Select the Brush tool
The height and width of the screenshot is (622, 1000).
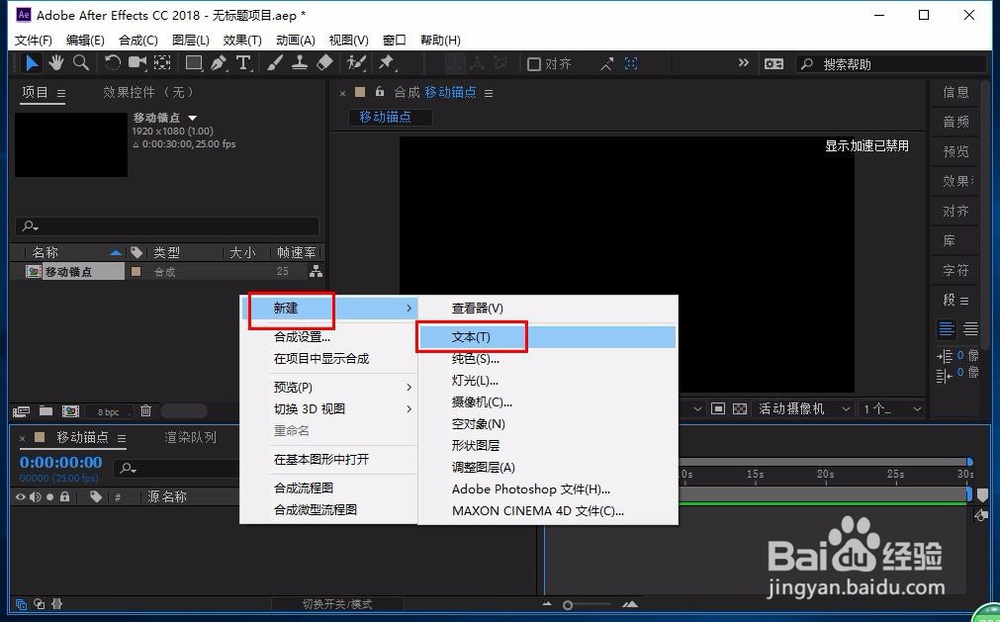(x=275, y=63)
